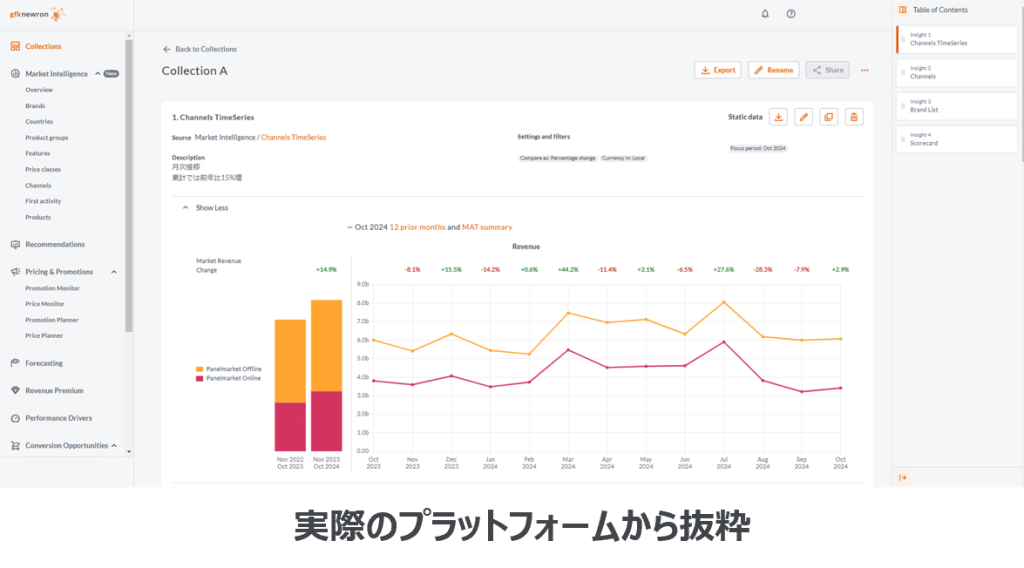Collapse the Pricing & Promotions section chevron
Screen dimensions: 1024x568
(x=114, y=272)
